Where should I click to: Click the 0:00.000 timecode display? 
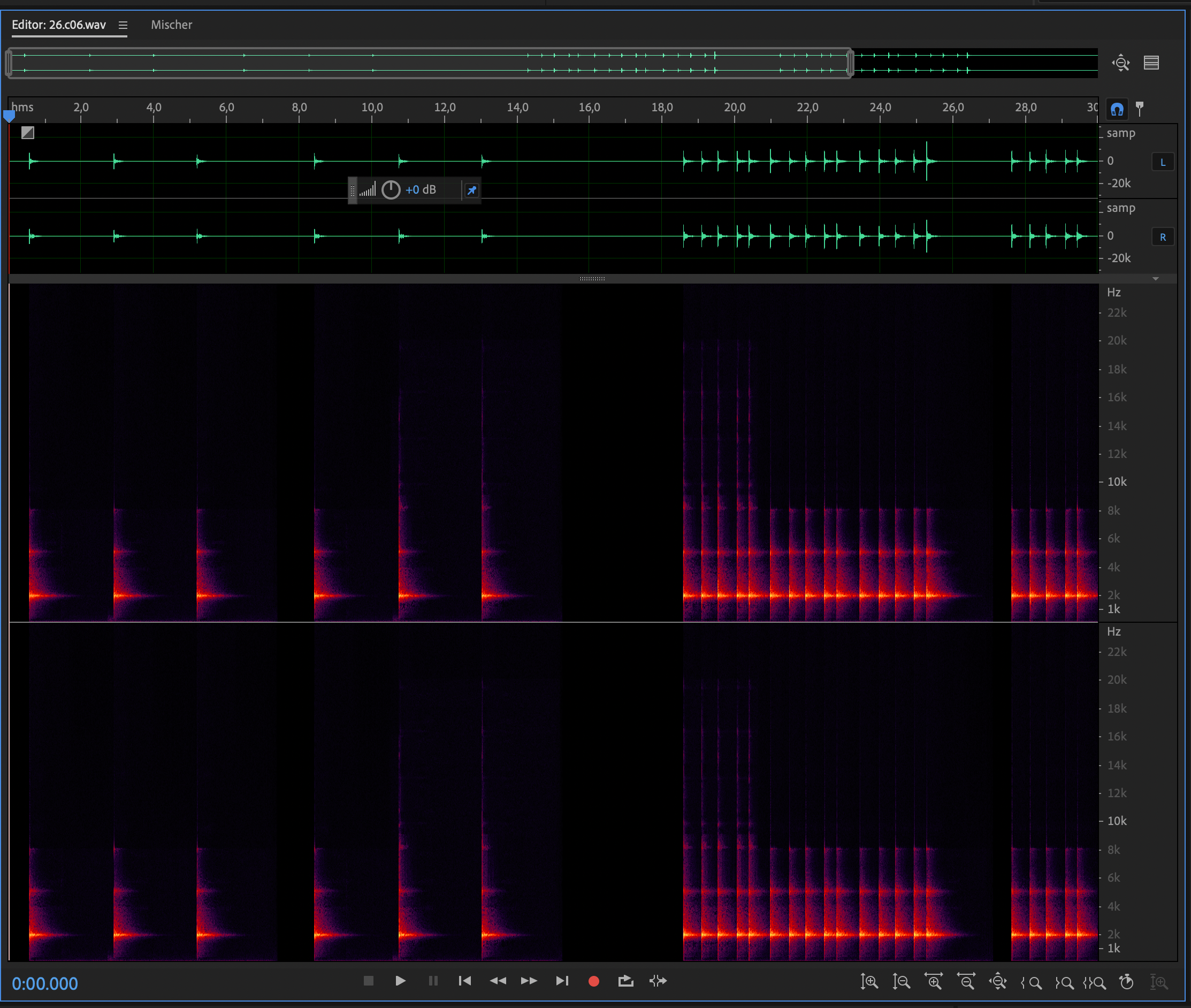pos(45,983)
